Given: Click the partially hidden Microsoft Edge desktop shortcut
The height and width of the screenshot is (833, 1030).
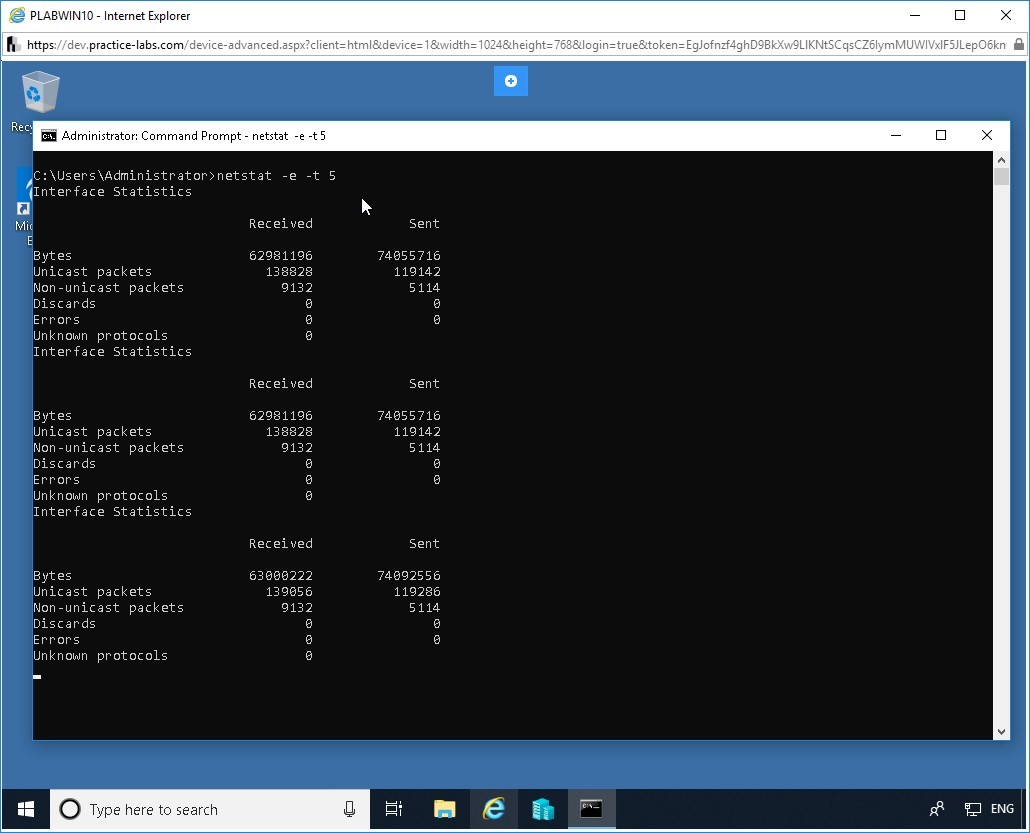Looking at the screenshot, I should pos(25,207).
